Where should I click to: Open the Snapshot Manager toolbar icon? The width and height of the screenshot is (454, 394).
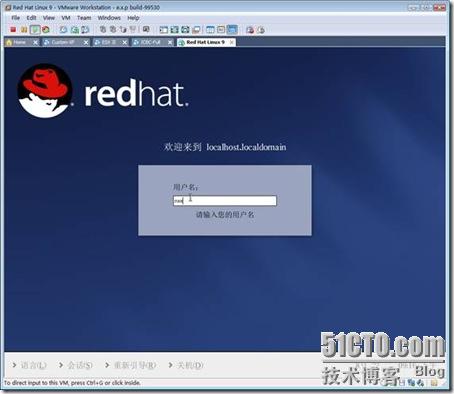[85, 30]
